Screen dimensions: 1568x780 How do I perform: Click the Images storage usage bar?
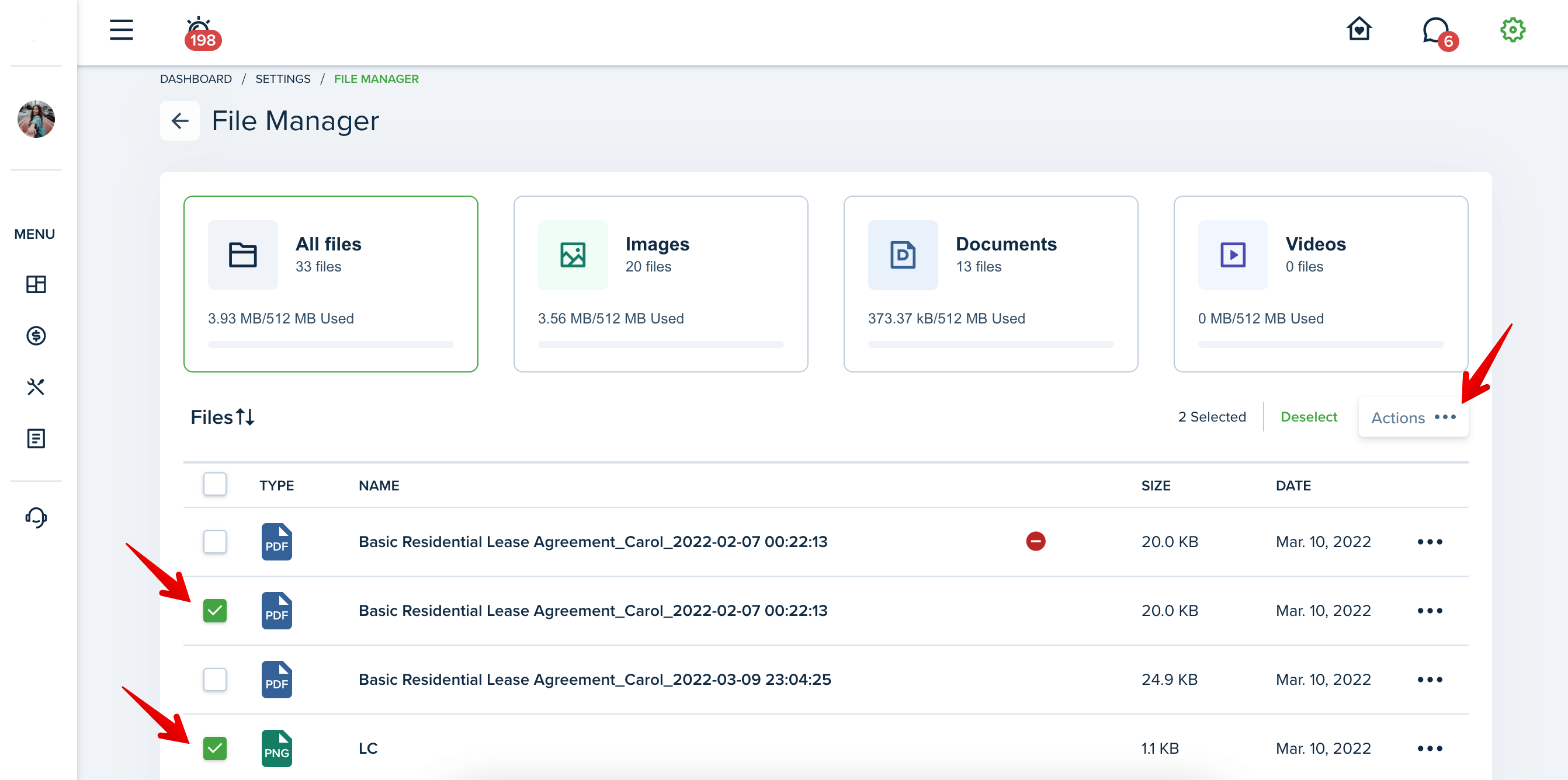click(660, 344)
